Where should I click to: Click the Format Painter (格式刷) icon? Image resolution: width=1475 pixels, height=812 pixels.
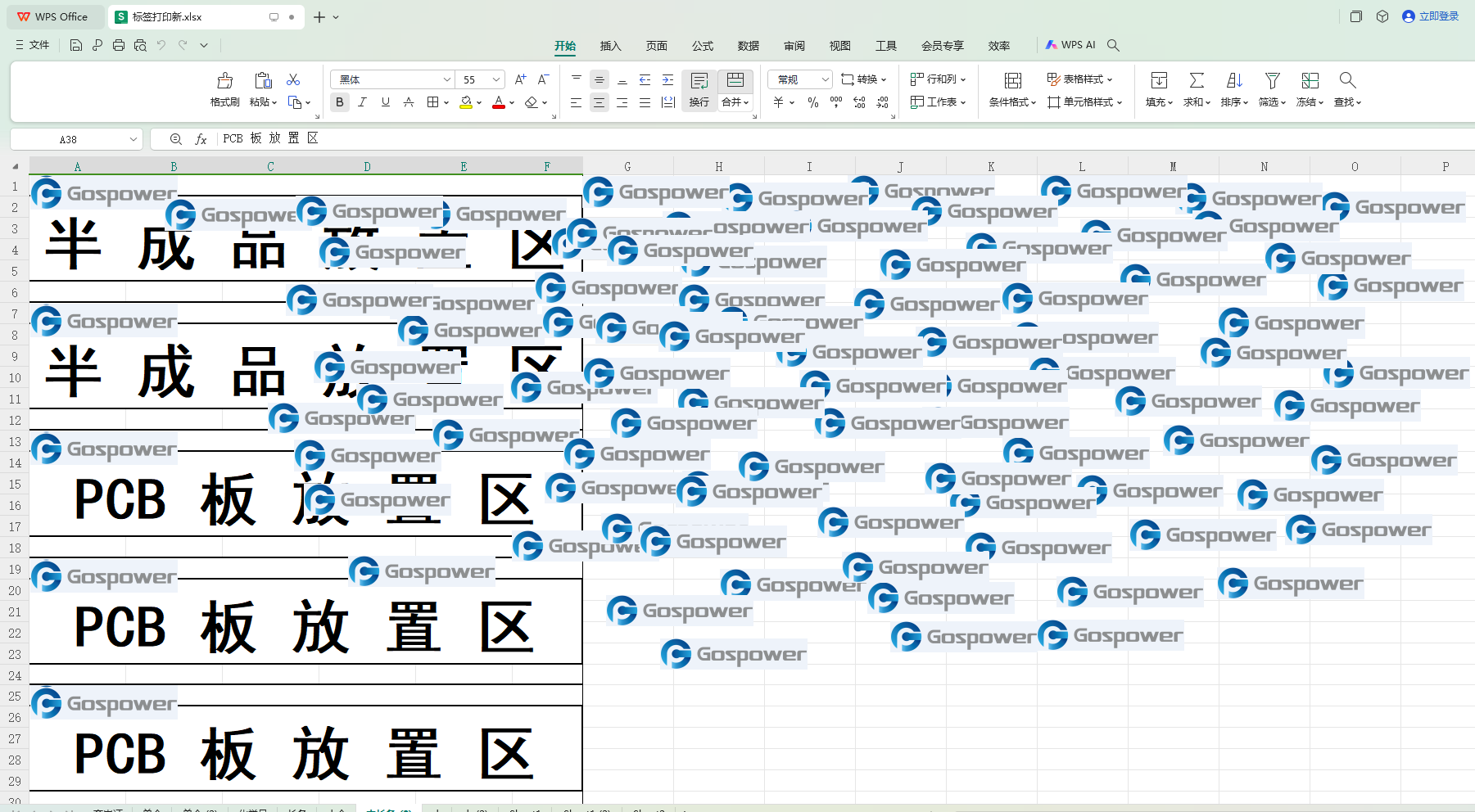tap(224, 80)
